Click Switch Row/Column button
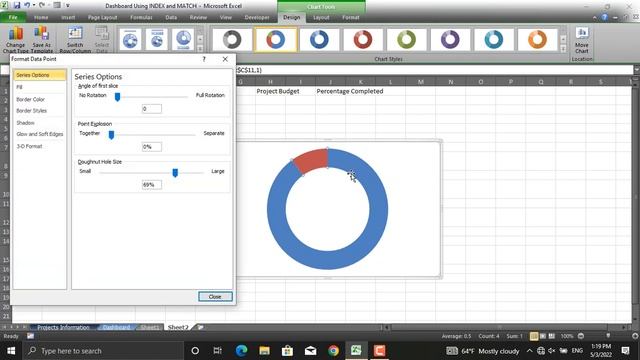Screen dimensions: 640x360 point(75,39)
